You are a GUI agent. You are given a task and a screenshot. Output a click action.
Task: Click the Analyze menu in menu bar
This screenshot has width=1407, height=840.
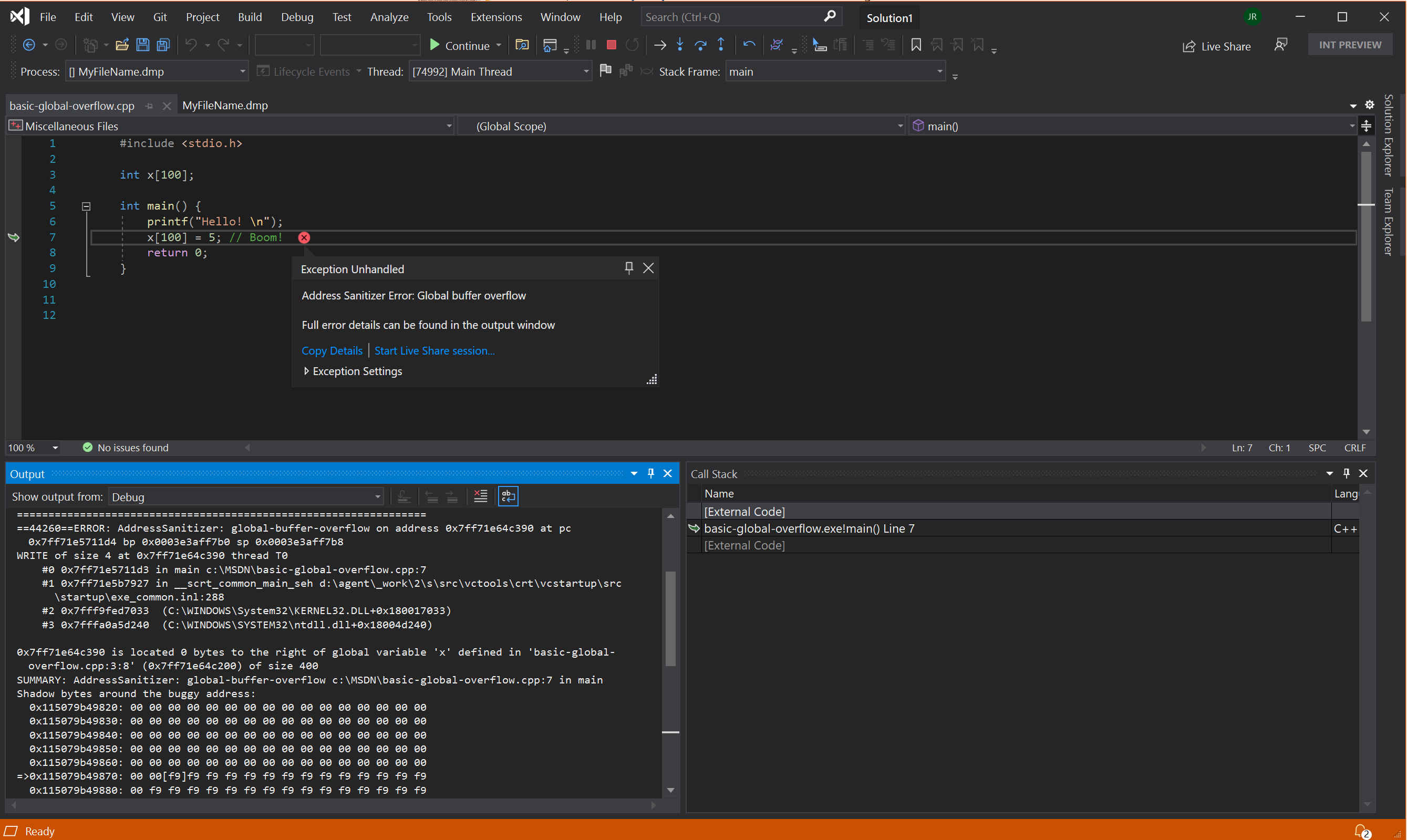tap(389, 16)
